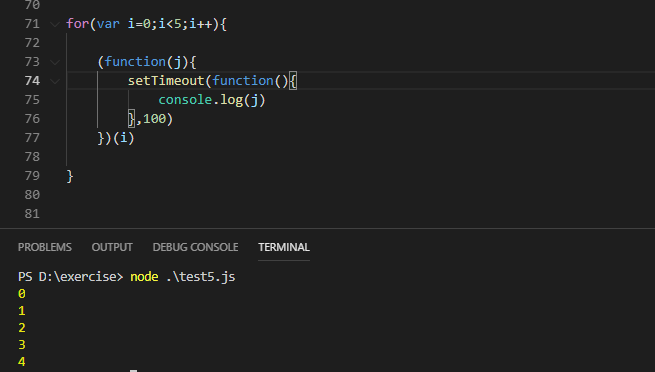Click the '100' delay value on line 76
The width and height of the screenshot is (655, 372).
[x=154, y=119]
